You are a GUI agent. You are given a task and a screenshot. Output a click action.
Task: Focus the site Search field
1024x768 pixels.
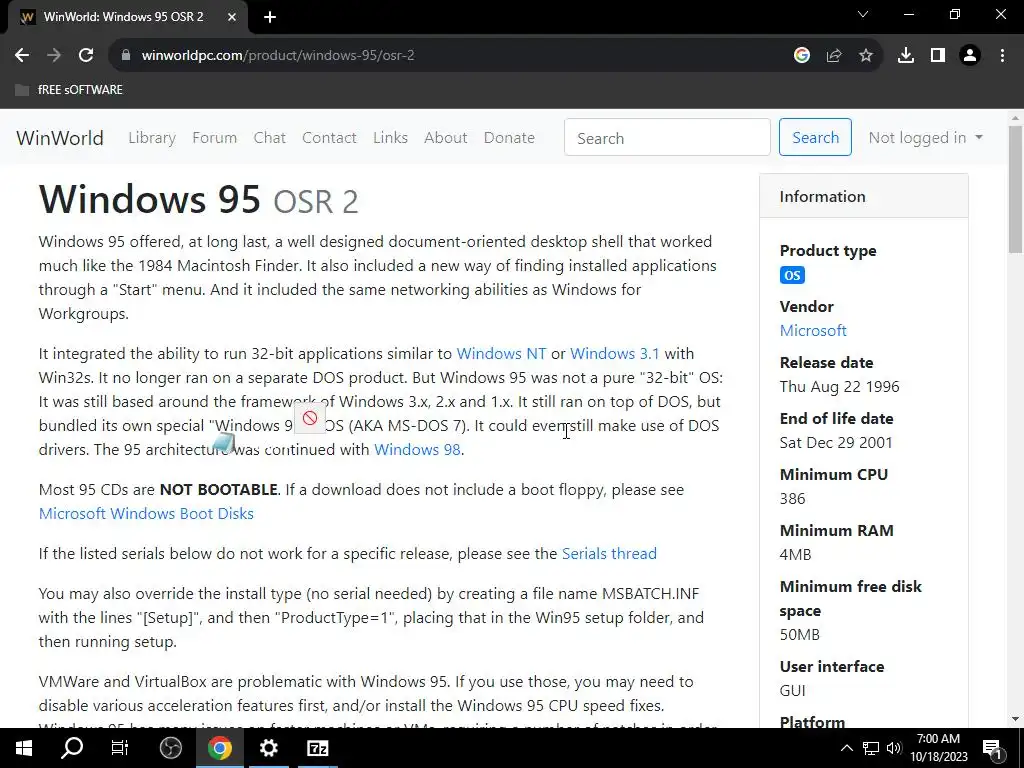667,138
